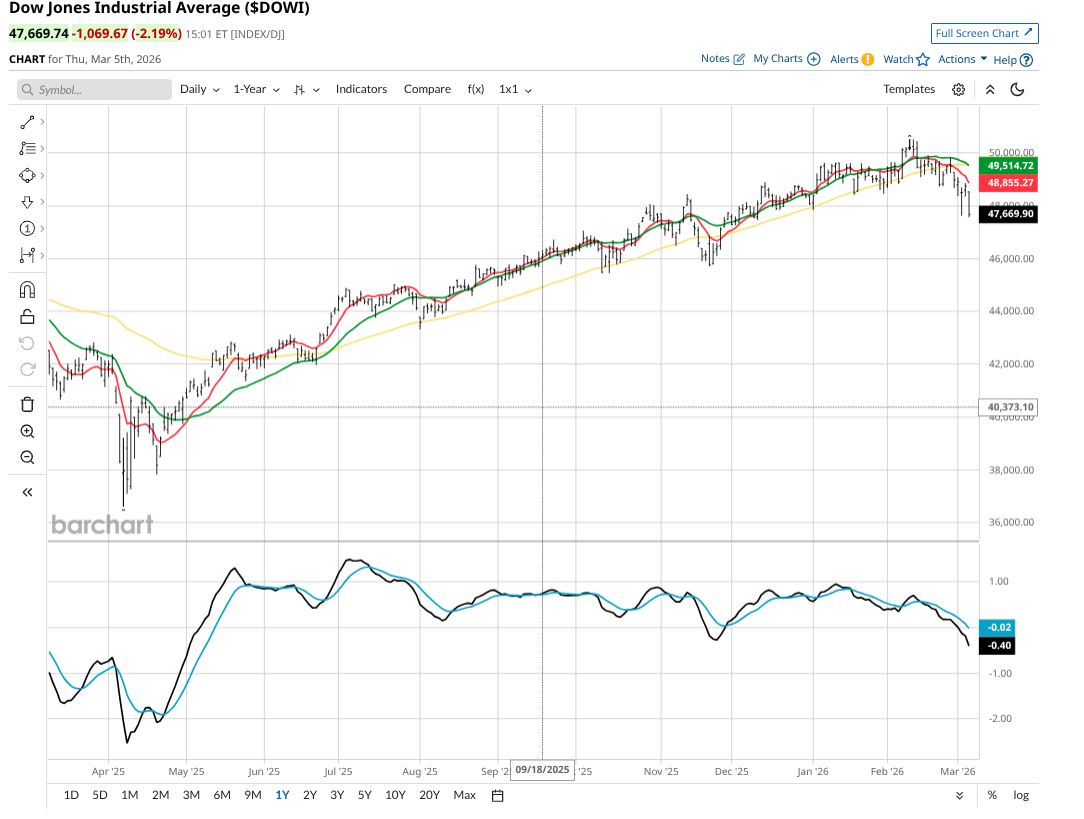The height and width of the screenshot is (819, 1084).
Task: Select the 5D time range
Action: point(100,796)
